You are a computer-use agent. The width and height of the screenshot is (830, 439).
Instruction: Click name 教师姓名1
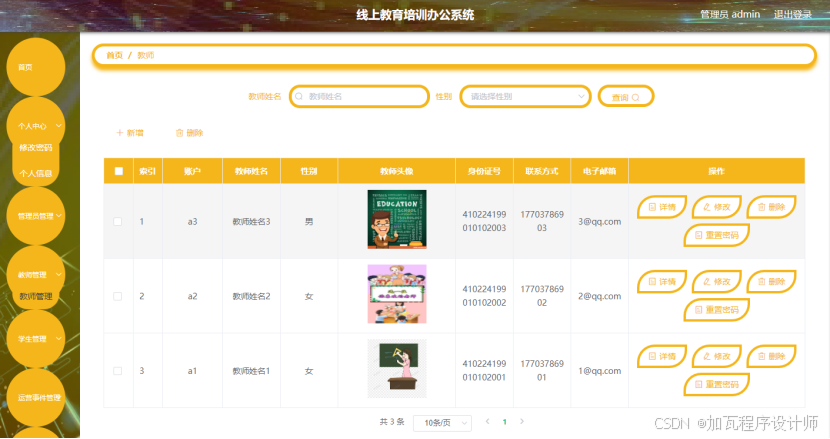click(251, 371)
